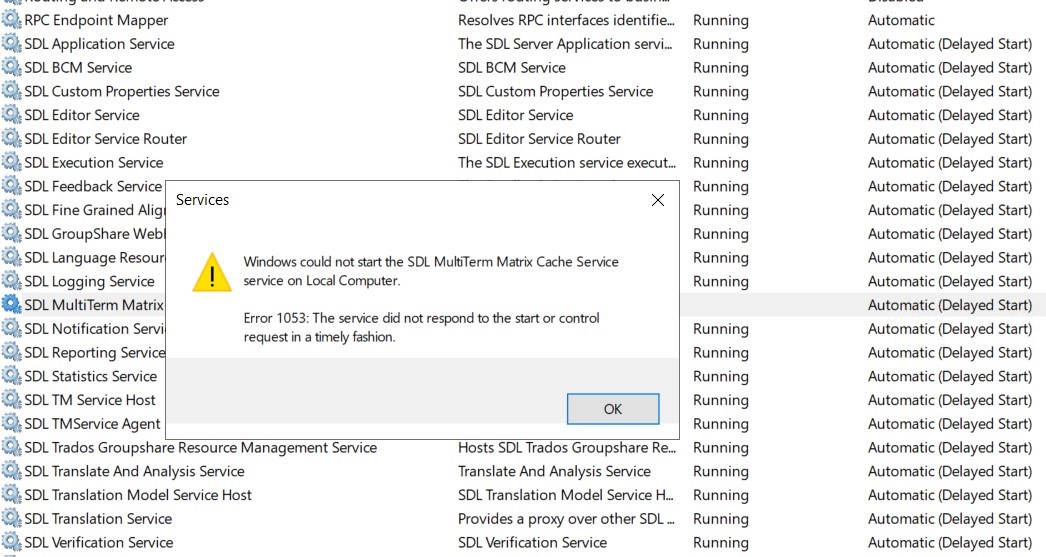Viewport: 1046px width, 557px height.
Task: Select the SDL Statistics Service name
Action: [91, 376]
